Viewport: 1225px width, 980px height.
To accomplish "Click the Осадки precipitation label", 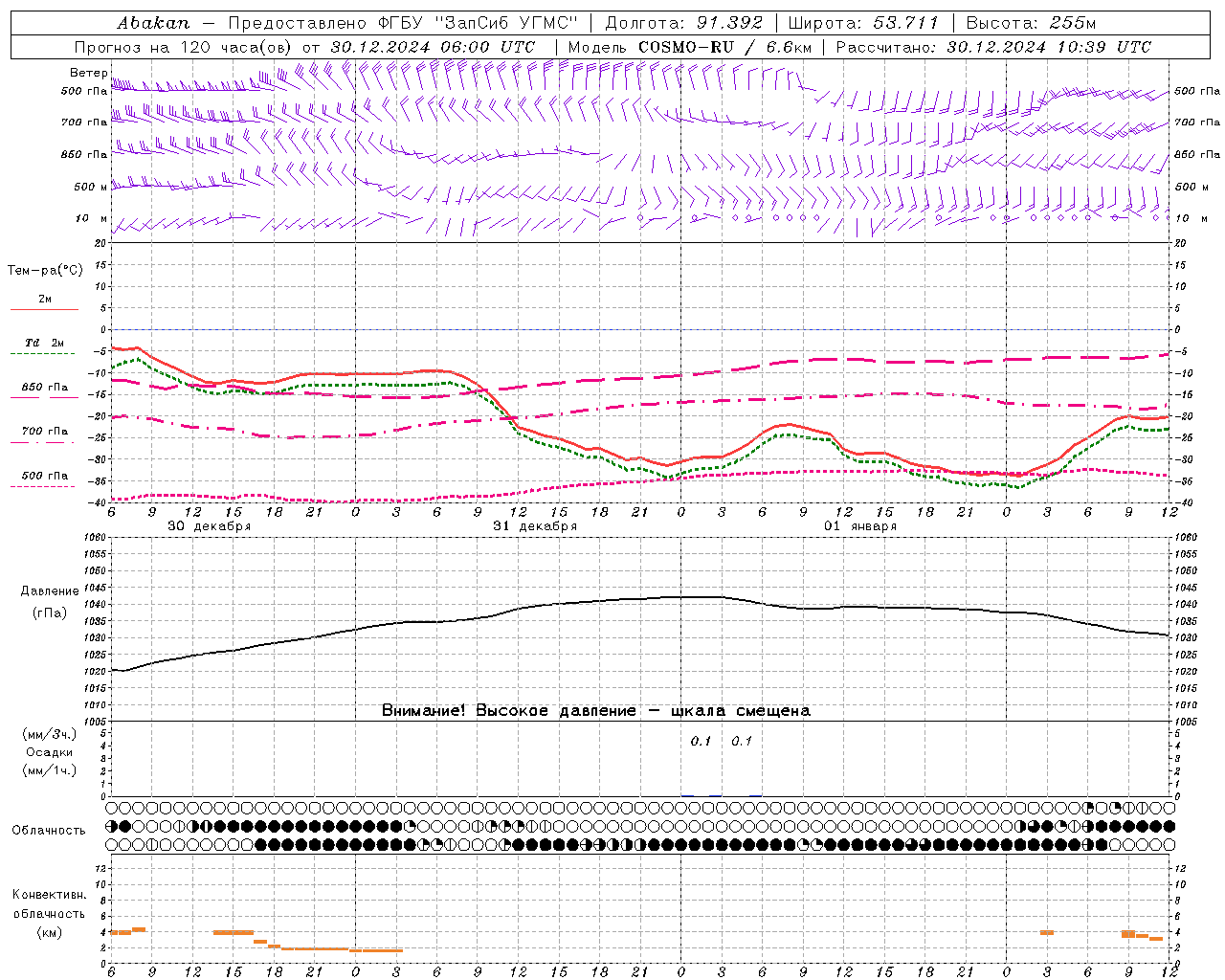I will coord(49,752).
